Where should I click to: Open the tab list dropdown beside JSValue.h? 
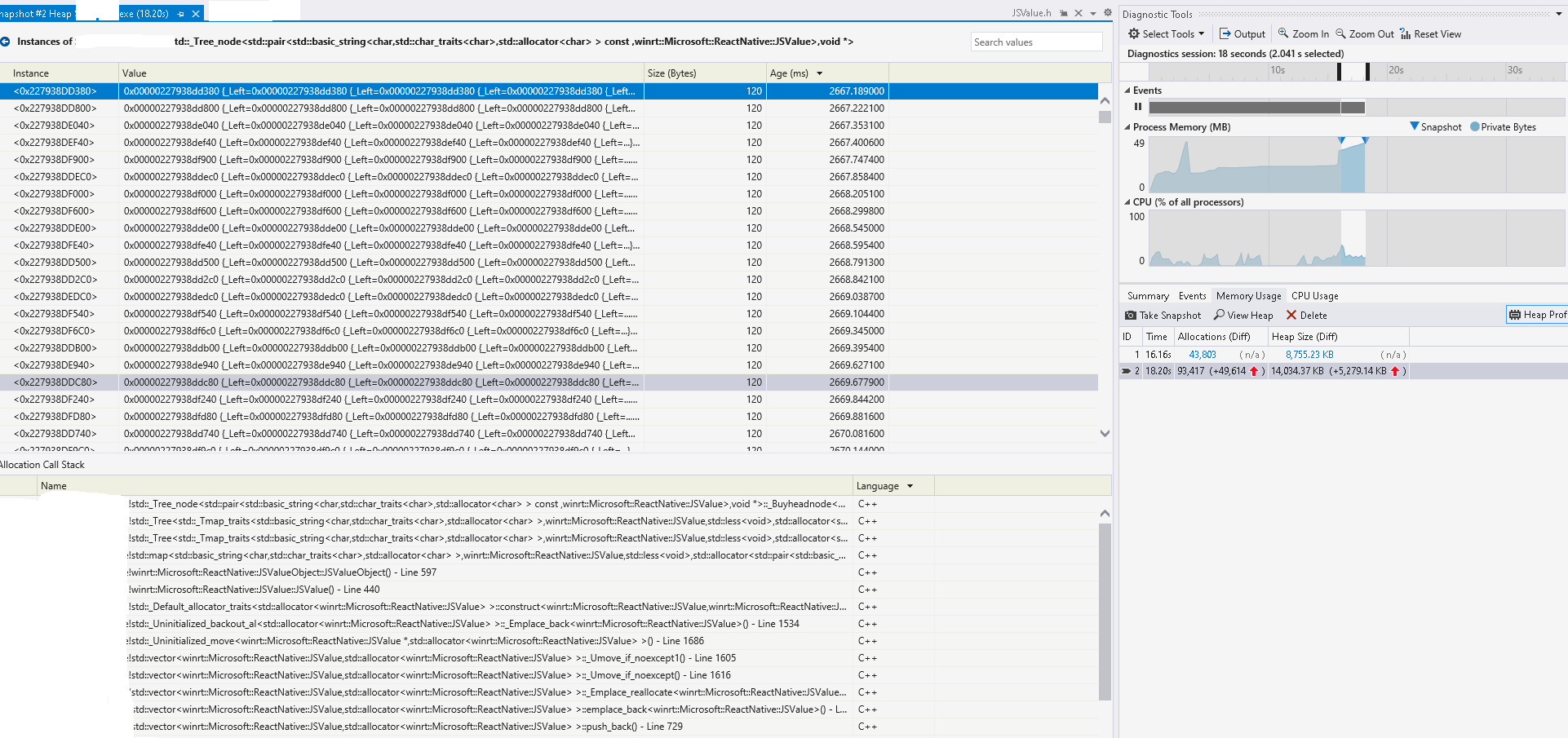pos(1093,13)
